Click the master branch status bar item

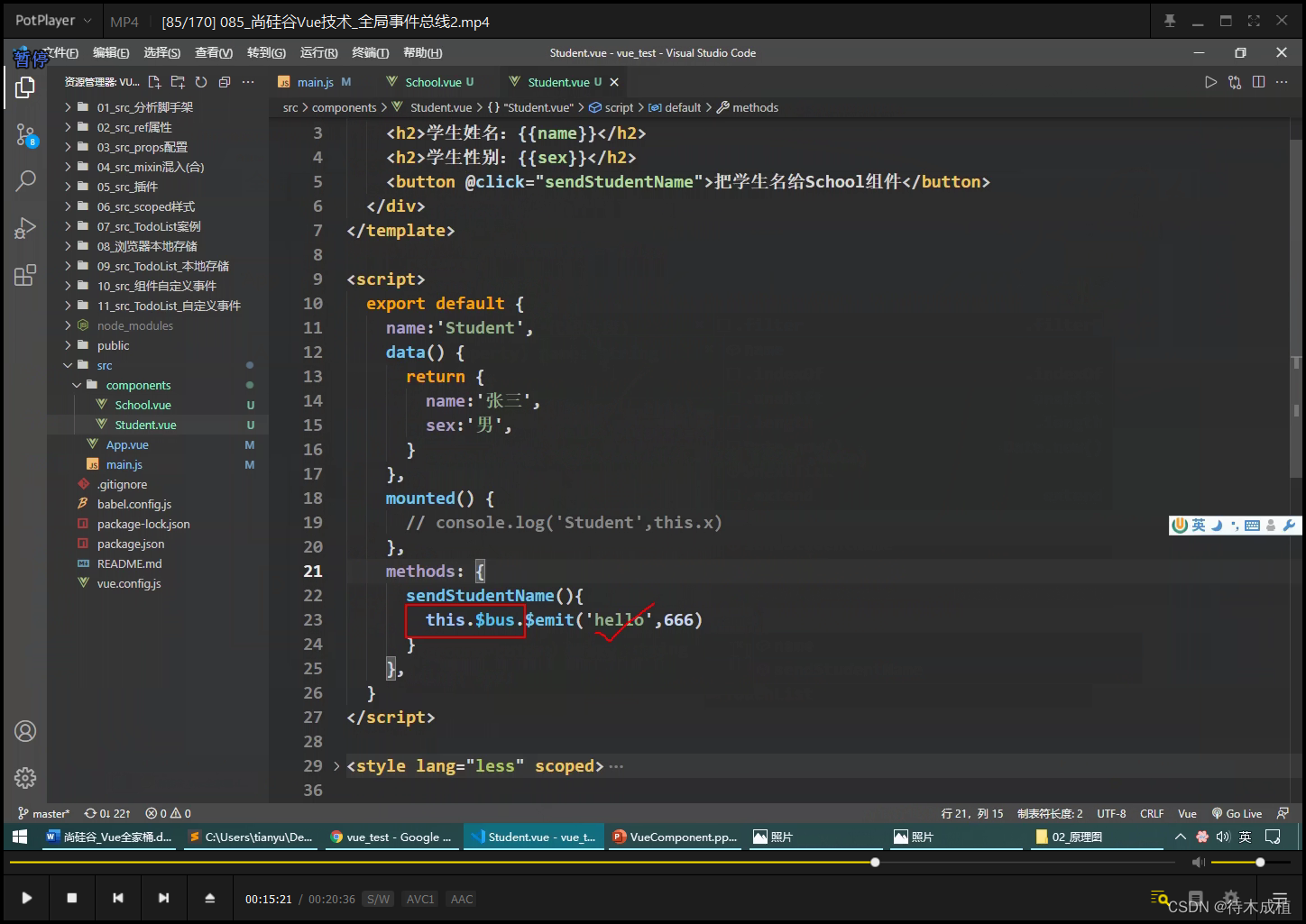(43, 813)
